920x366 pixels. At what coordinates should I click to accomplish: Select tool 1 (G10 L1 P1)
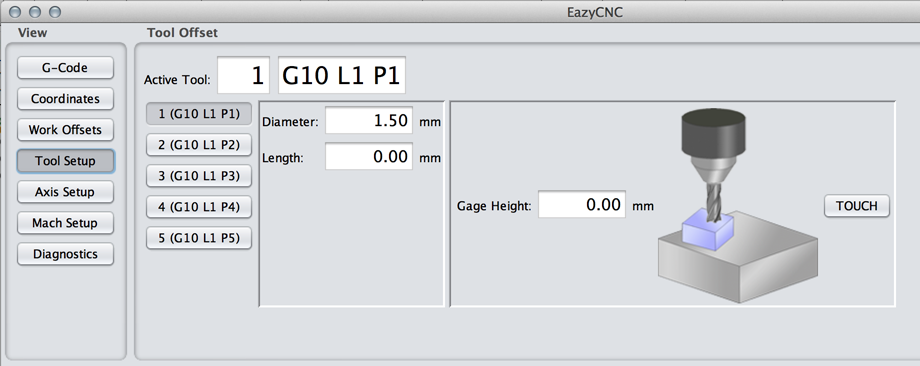[x=199, y=114]
